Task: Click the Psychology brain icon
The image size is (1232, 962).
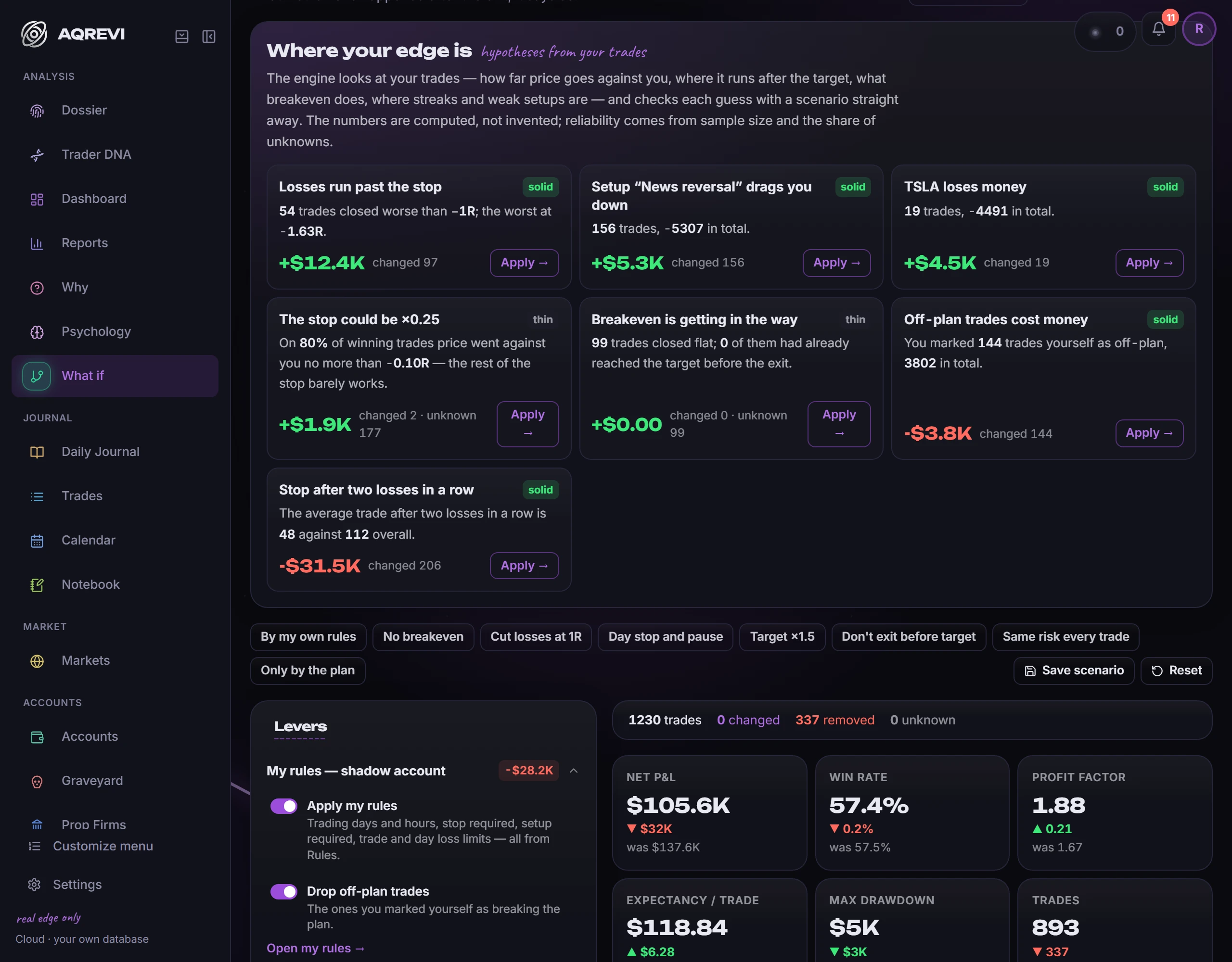Action: [37, 333]
